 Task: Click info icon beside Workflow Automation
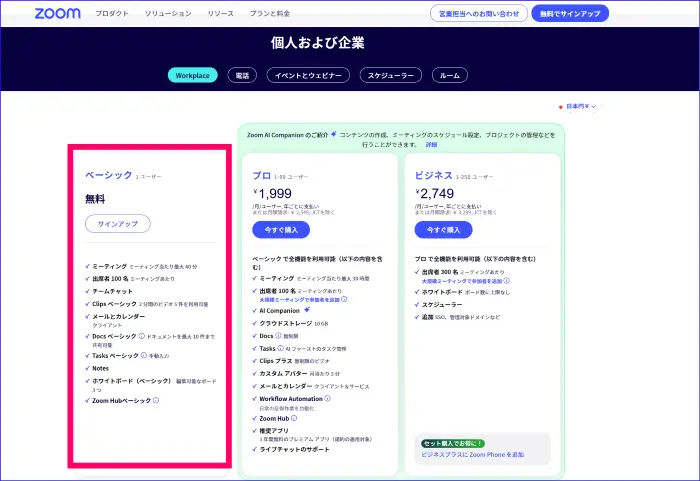[x=327, y=398]
